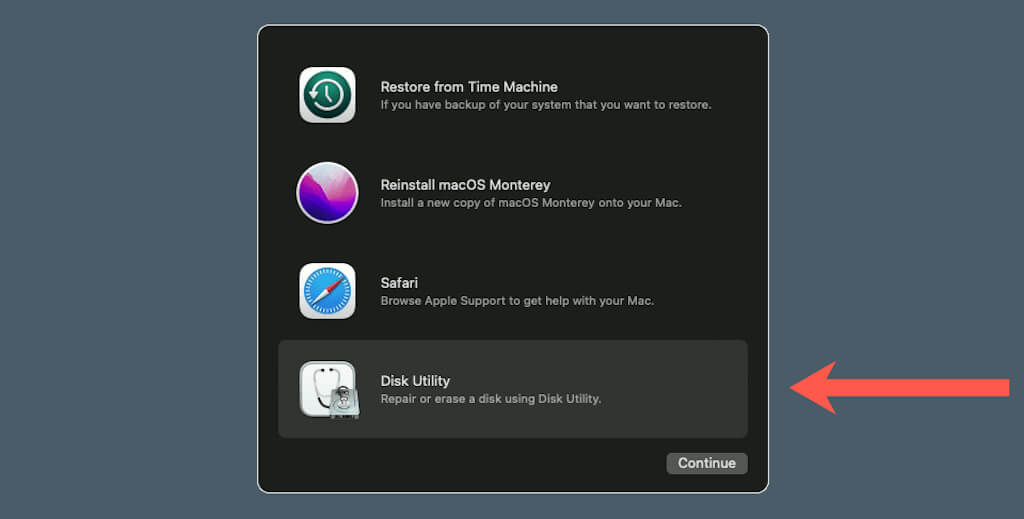The image size is (1024, 519).
Task: Click the Continue button
Action: [x=707, y=463]
